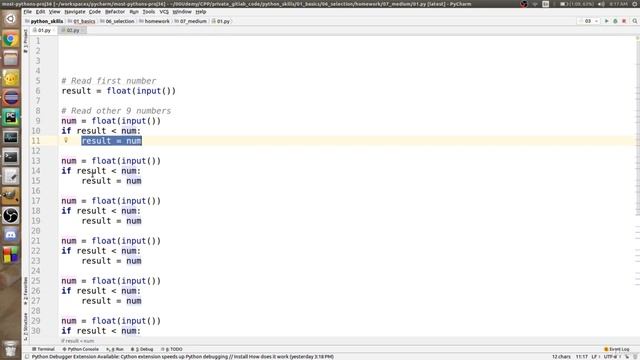The height and width of the screenshot is (360, 640).
Task: Click the lightbulb intention icon on line 11
Action: [66, 140]
